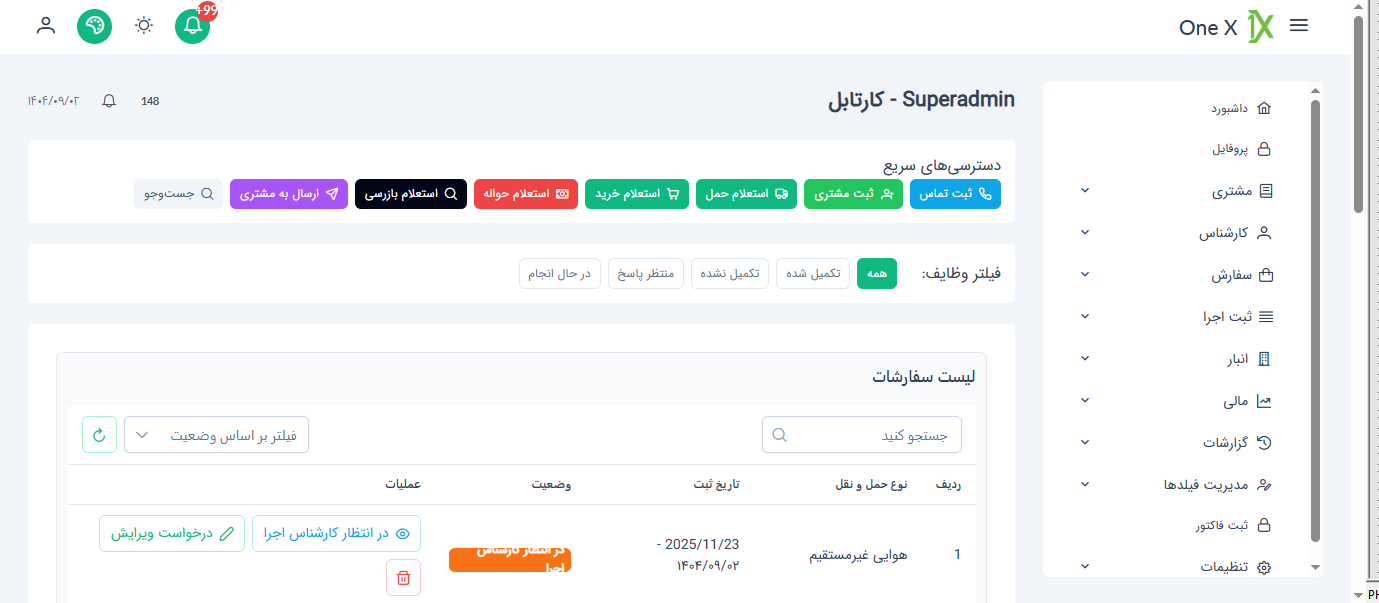Click the small bell icon next to 148
1379x603 pixels.
pyautogui.click(x=109, y=100)
